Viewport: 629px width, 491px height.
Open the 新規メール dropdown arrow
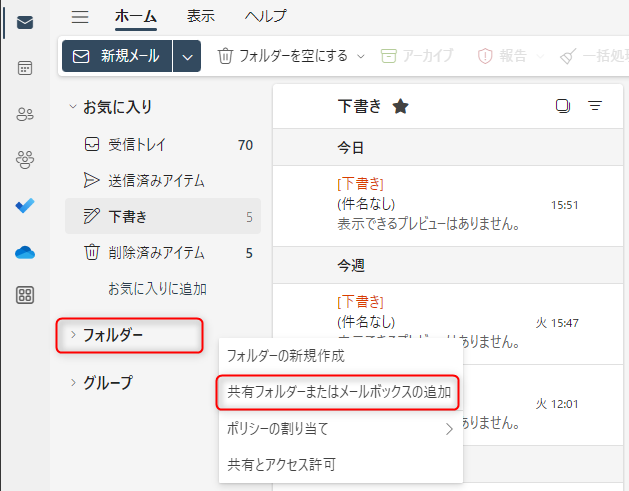coord(187,57)
